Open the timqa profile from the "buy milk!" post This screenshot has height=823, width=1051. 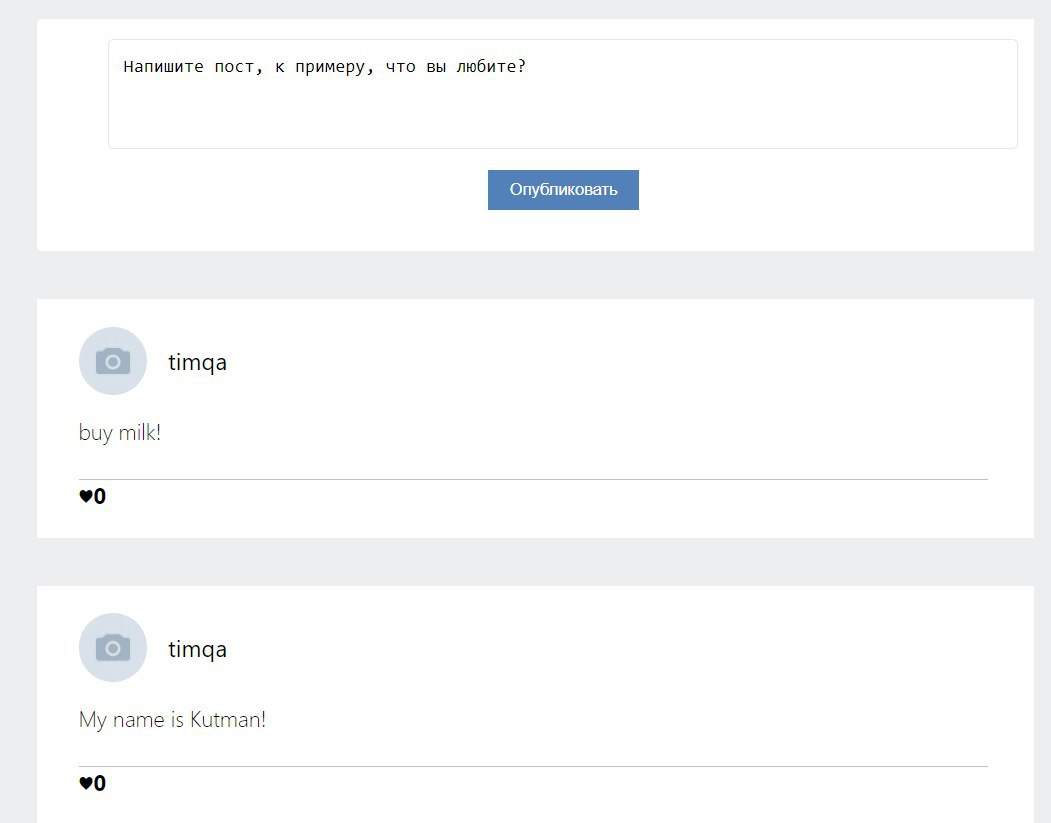pyautogui.click(x=197, y=362)
